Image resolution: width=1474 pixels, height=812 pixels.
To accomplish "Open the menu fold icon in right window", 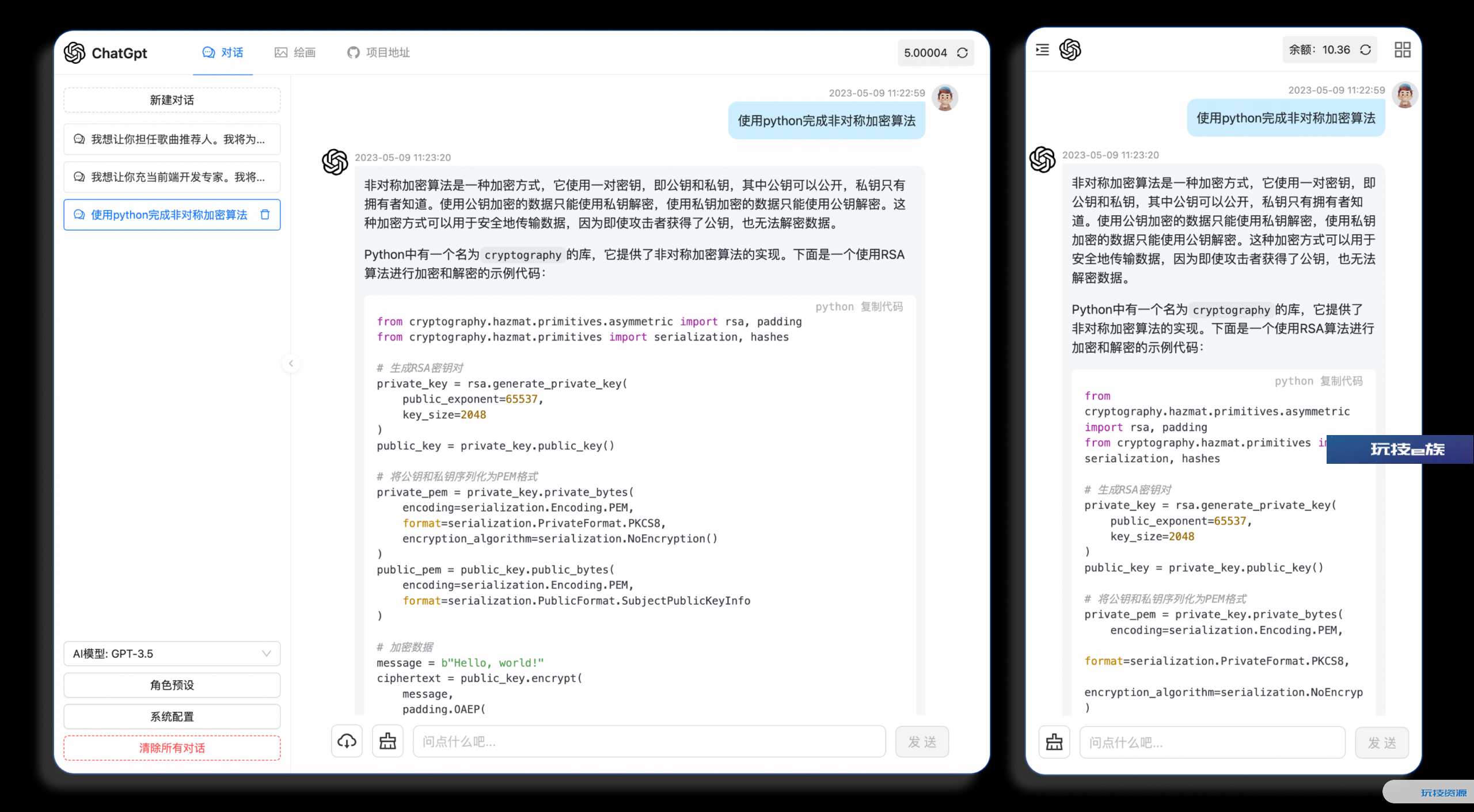I will [x=1042, y=50].
